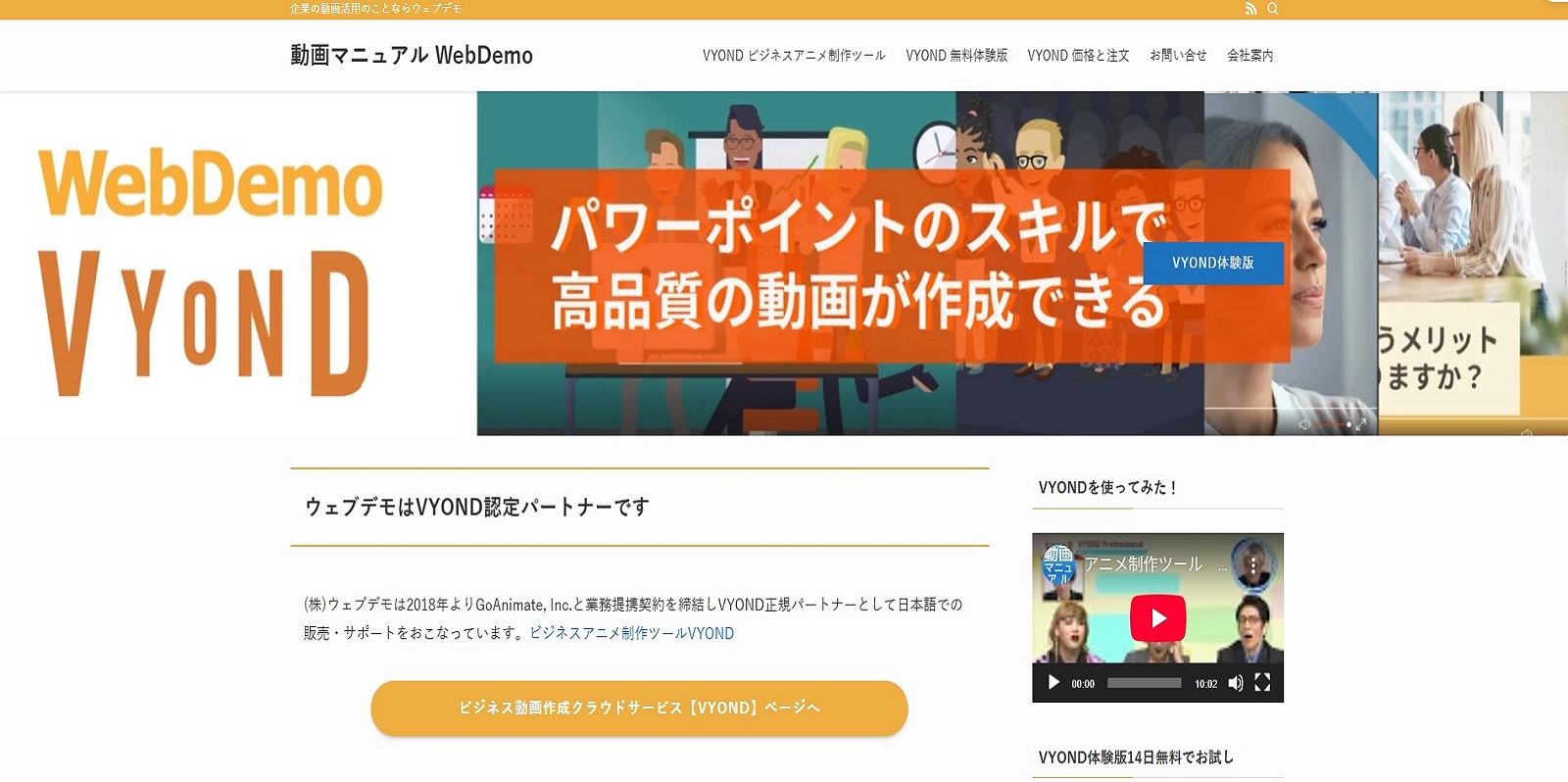The width and height of the screenshot is (1568, 782).
Task: Click the VYOND体験版14日無料でお試し heading
Action: point(1136,757)
